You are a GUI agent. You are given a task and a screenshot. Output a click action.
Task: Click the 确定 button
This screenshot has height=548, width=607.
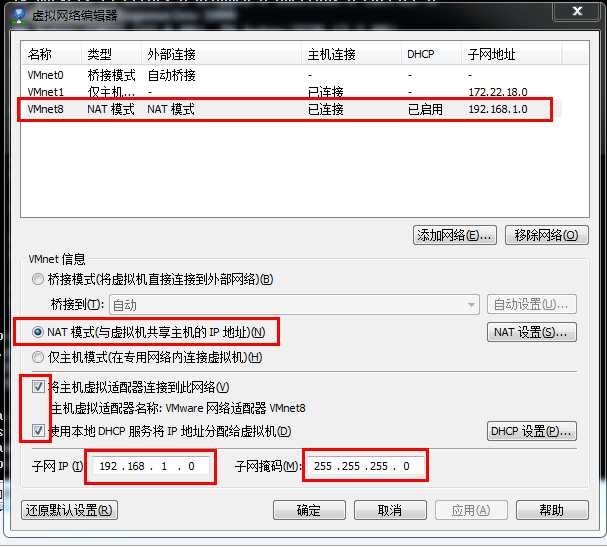pyautogui.click(x=309, y=510)
